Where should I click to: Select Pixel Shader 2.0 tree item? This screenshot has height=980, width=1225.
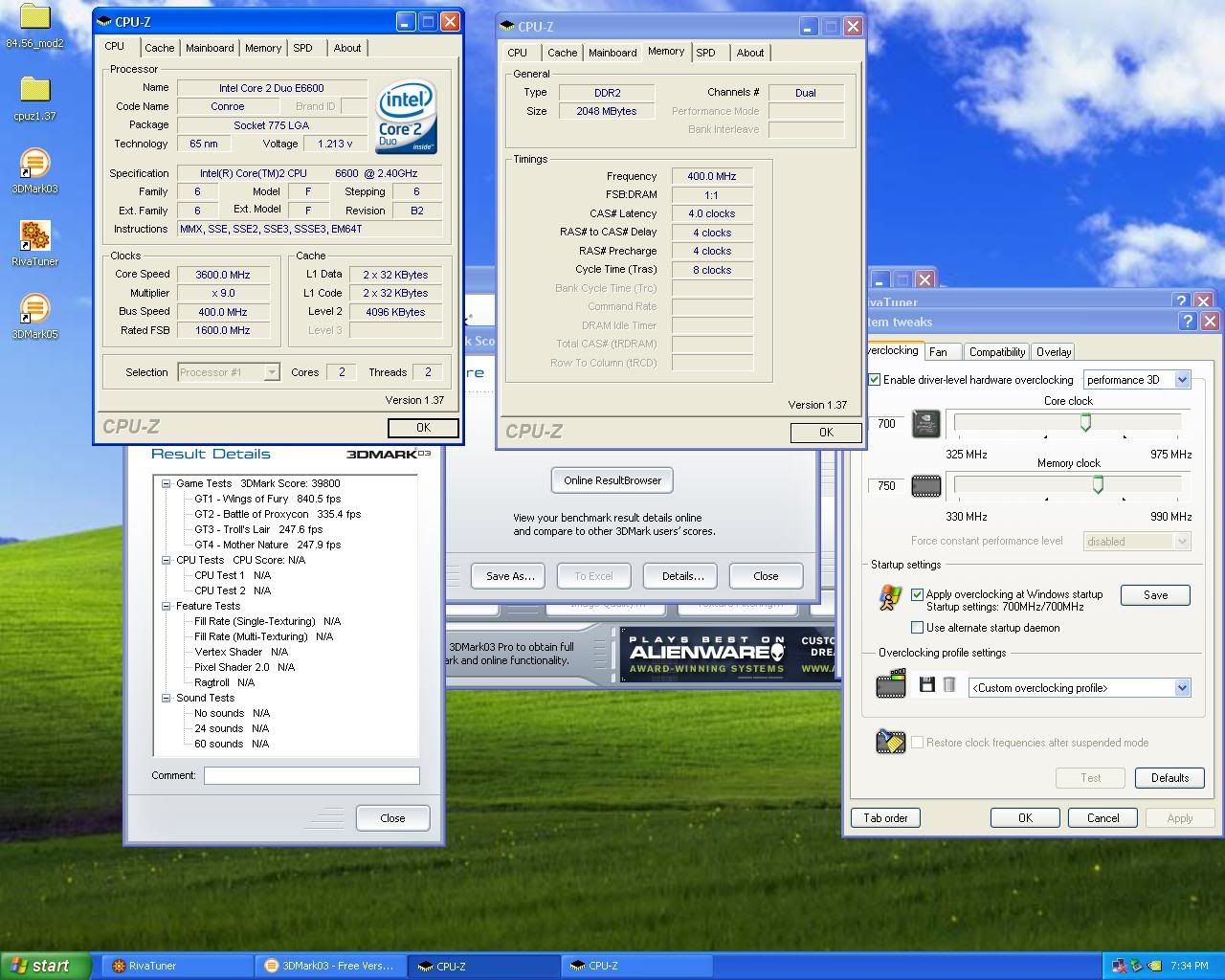pos(245,667)
